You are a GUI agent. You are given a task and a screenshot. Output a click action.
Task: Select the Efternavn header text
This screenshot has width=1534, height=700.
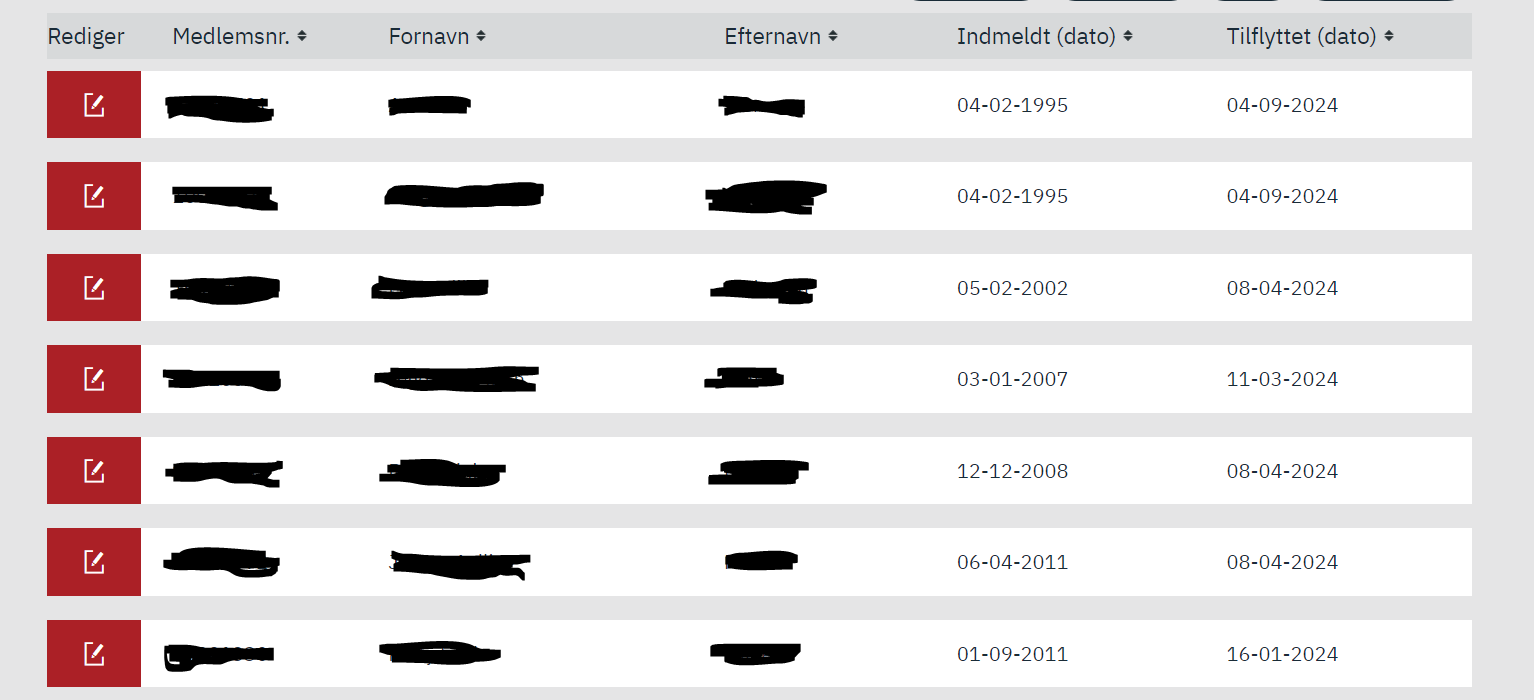coord(773,37)
